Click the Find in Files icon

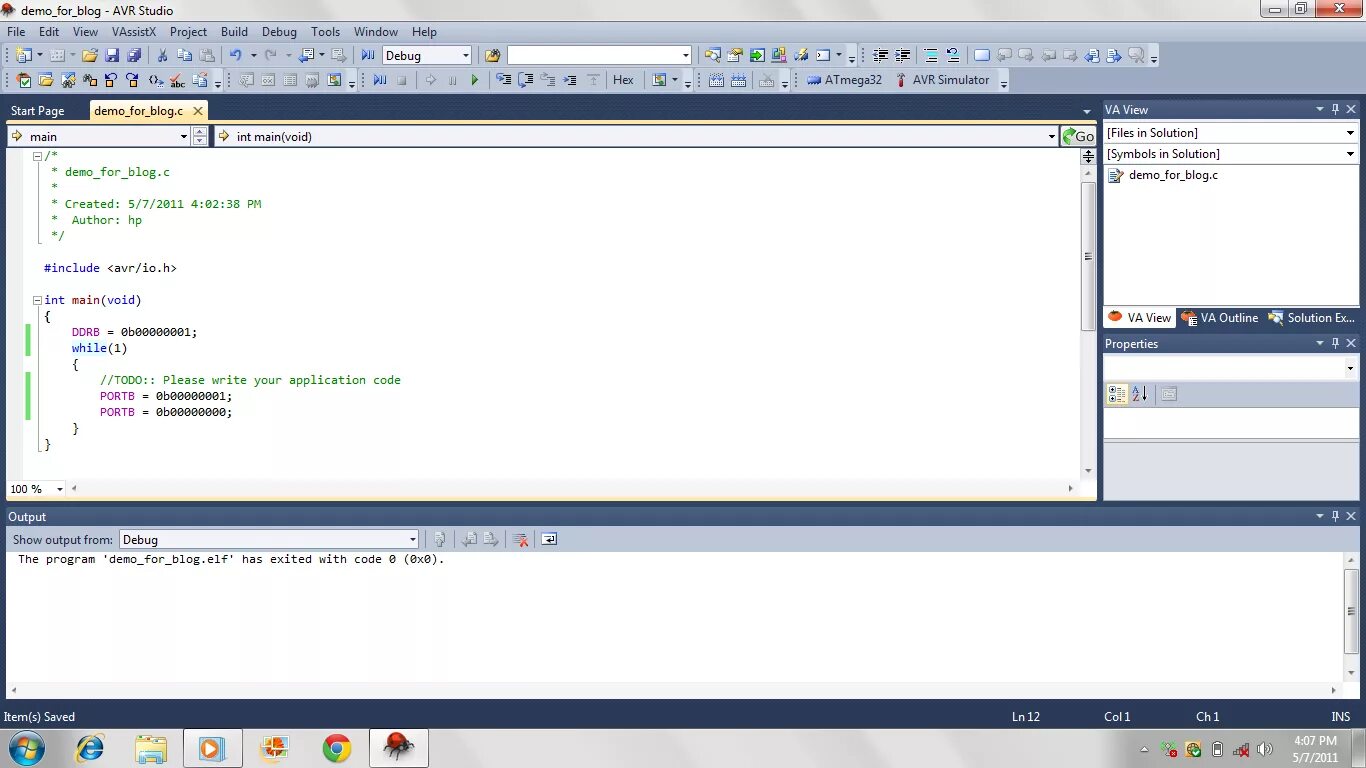pos(492,55)
